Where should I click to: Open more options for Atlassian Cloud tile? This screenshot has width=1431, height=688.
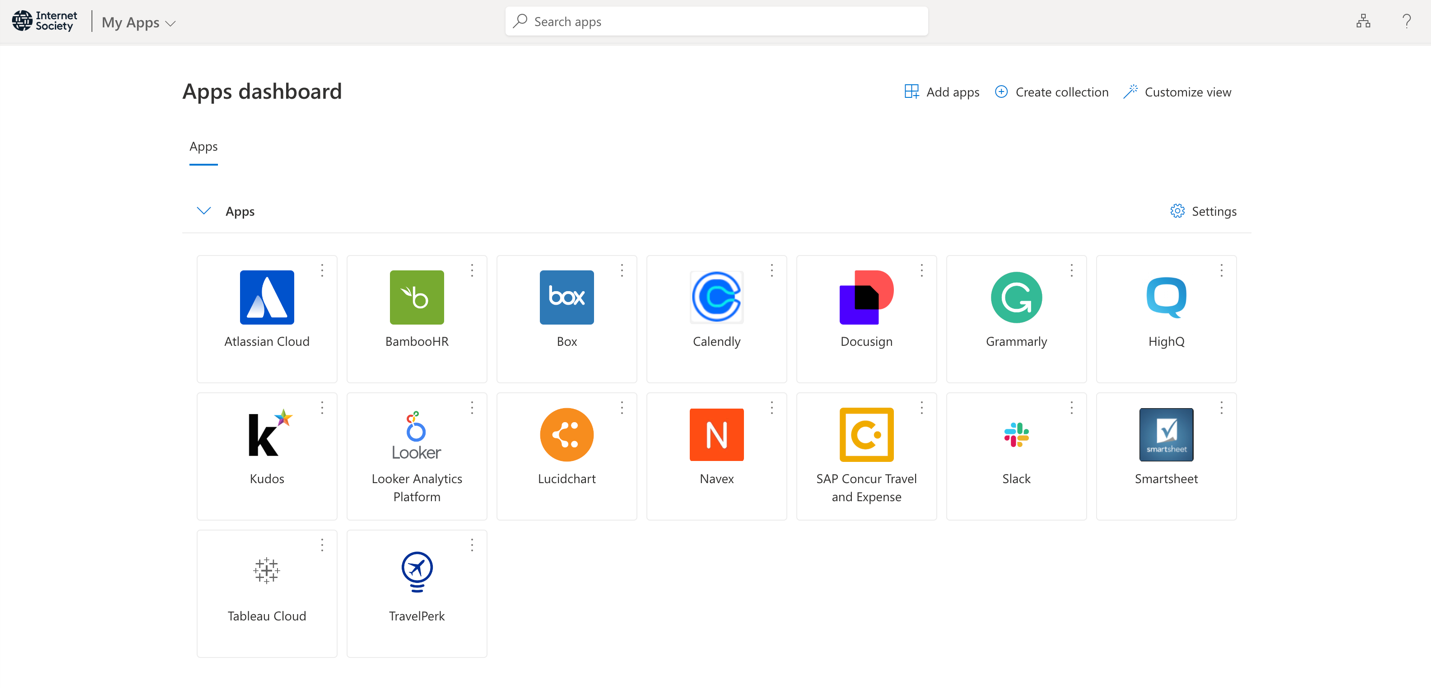(x=322, y=270)
